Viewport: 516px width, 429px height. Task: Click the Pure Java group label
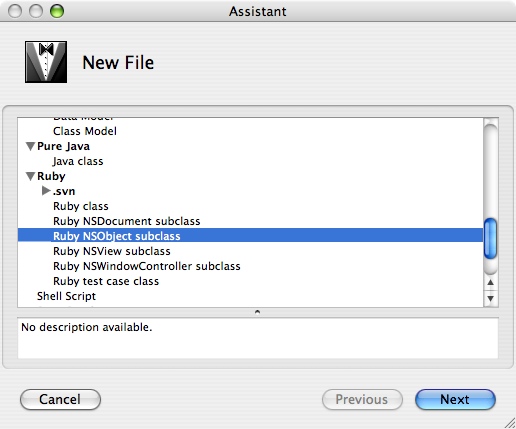click(x=63, y=146)
